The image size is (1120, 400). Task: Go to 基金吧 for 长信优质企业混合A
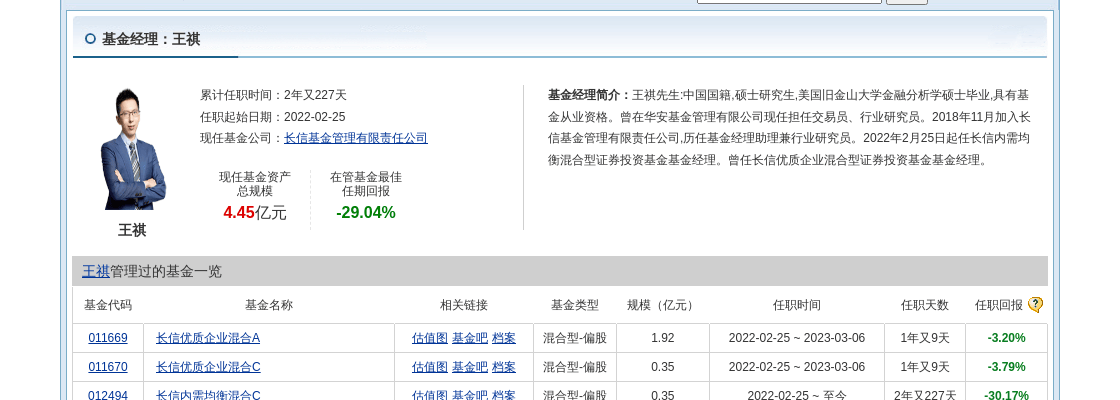coord(470,338)
